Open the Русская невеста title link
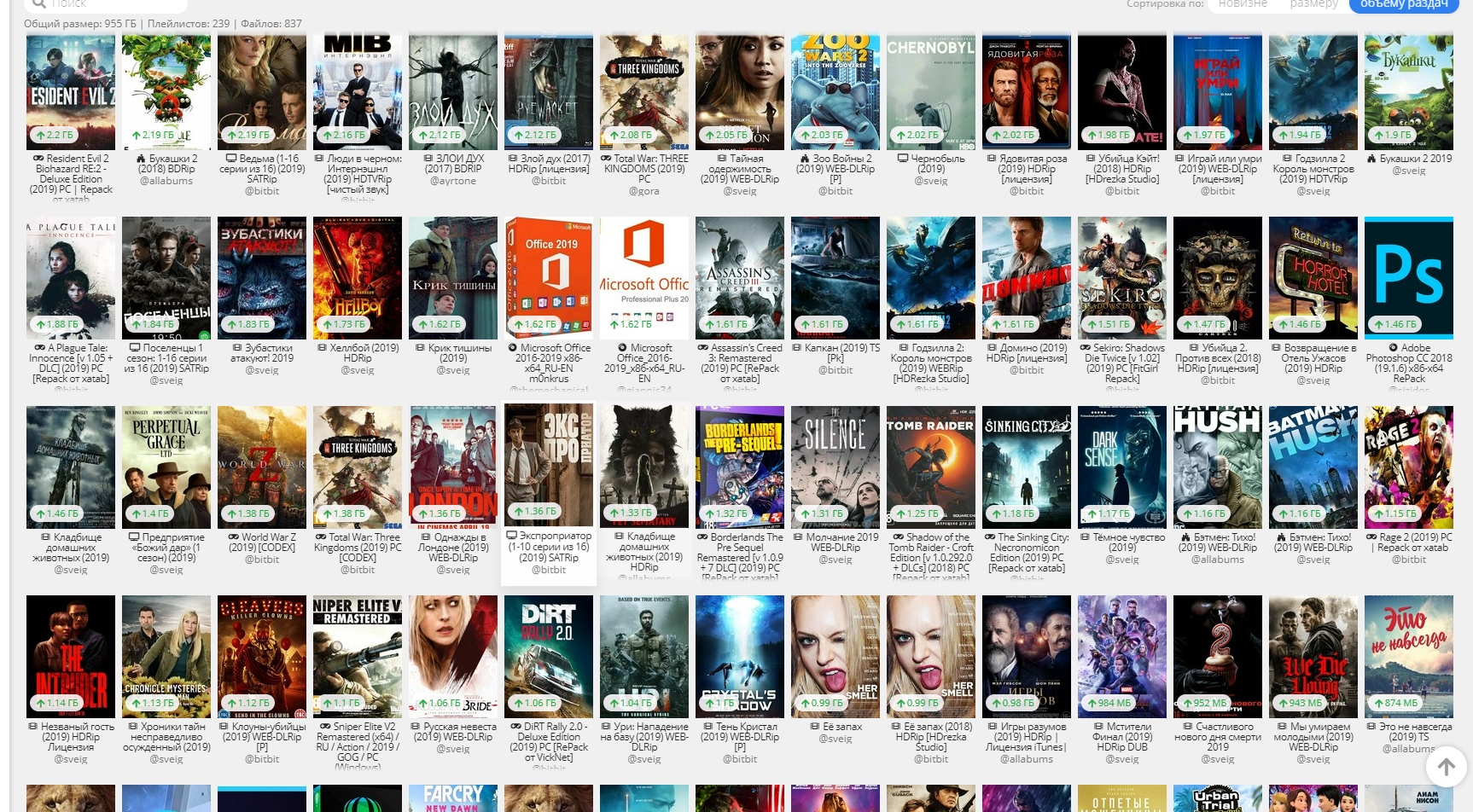 point(453,732)
